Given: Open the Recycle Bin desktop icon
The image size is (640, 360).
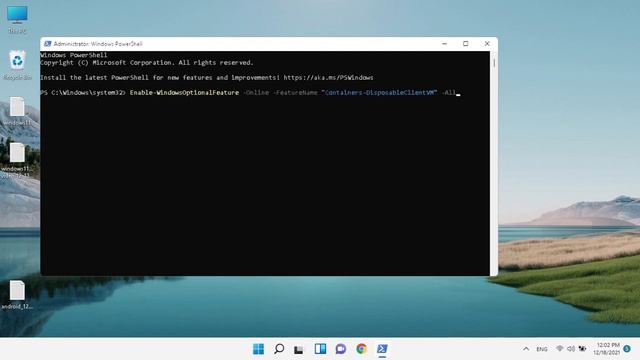Looking at the screenshot, I should 17,64.
